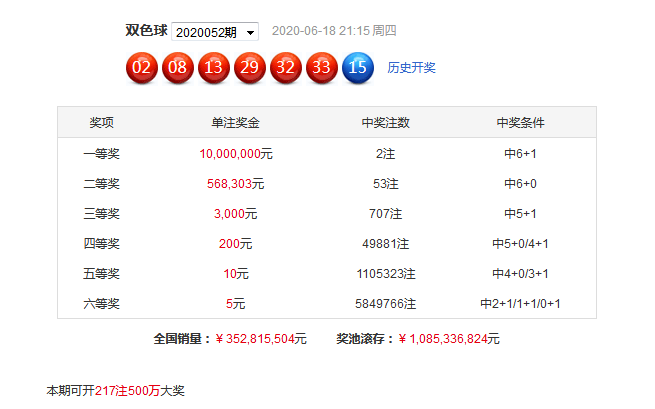The image size is (655, 409).
Task: Click the 中5+1 condition cell
Action: pyautogui.click(x=520, y=214)
